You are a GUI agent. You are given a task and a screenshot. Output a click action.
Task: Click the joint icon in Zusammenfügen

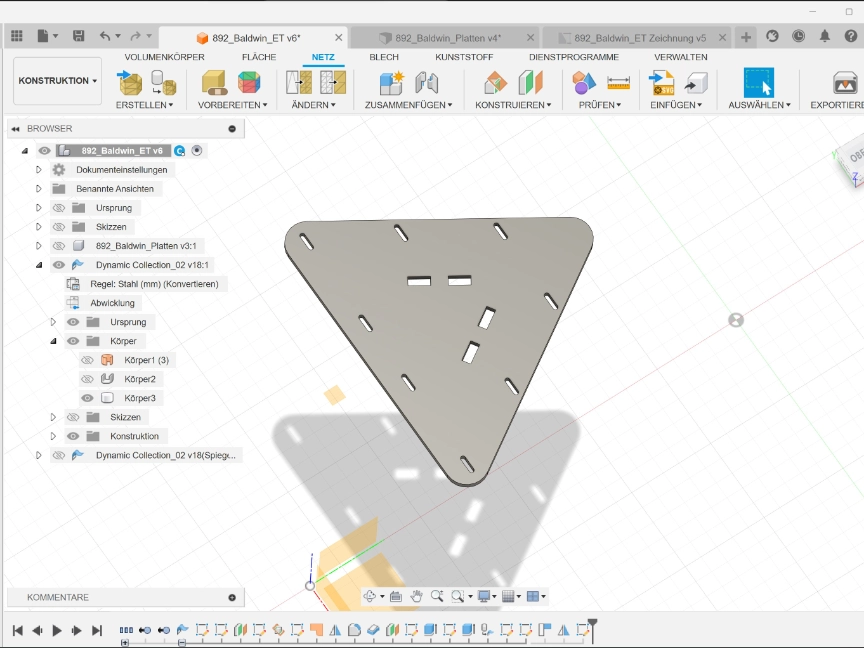click(x=426, y=83)
